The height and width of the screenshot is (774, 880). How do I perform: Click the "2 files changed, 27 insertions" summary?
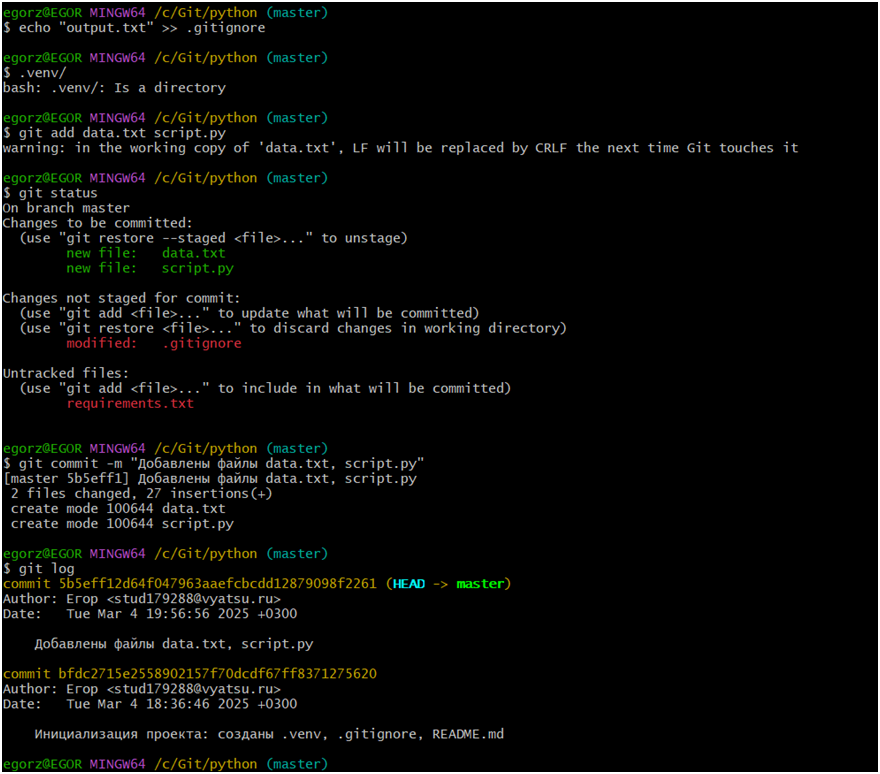[x=140, y=494]
